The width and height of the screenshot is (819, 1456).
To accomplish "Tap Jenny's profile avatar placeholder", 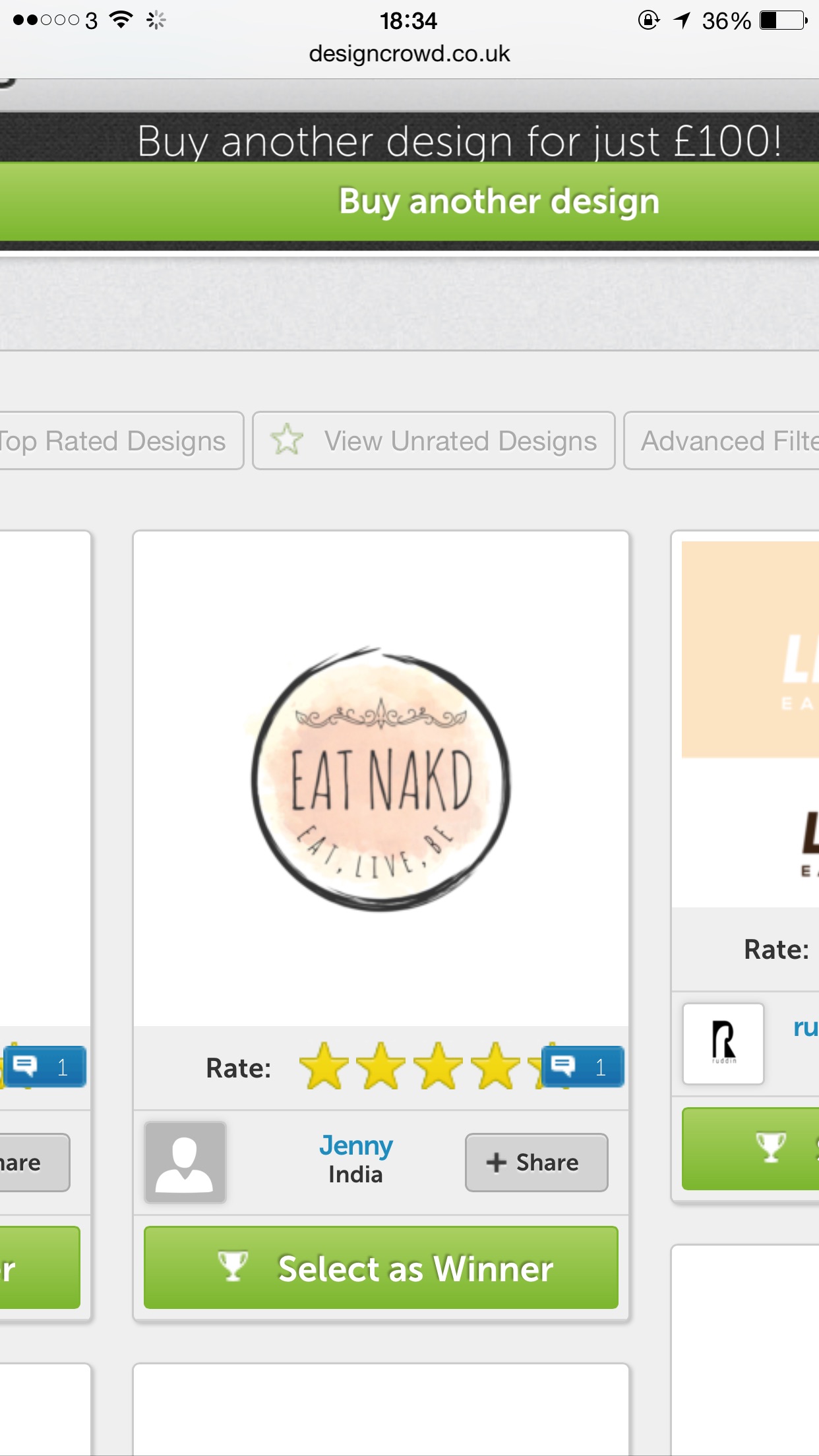I will coord(185,1162).
